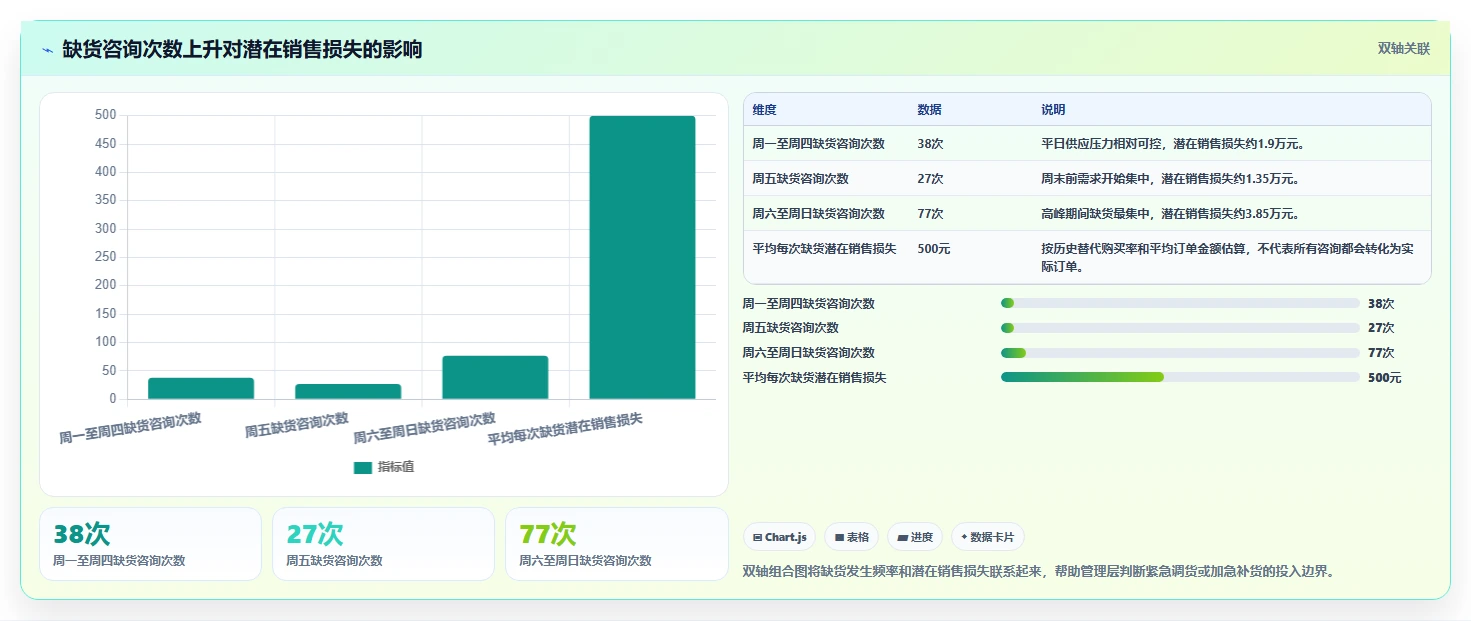The image size is (1471, 621).
Task: Click table cell 周五缺货咨询次数
Action: pos(801,179)
